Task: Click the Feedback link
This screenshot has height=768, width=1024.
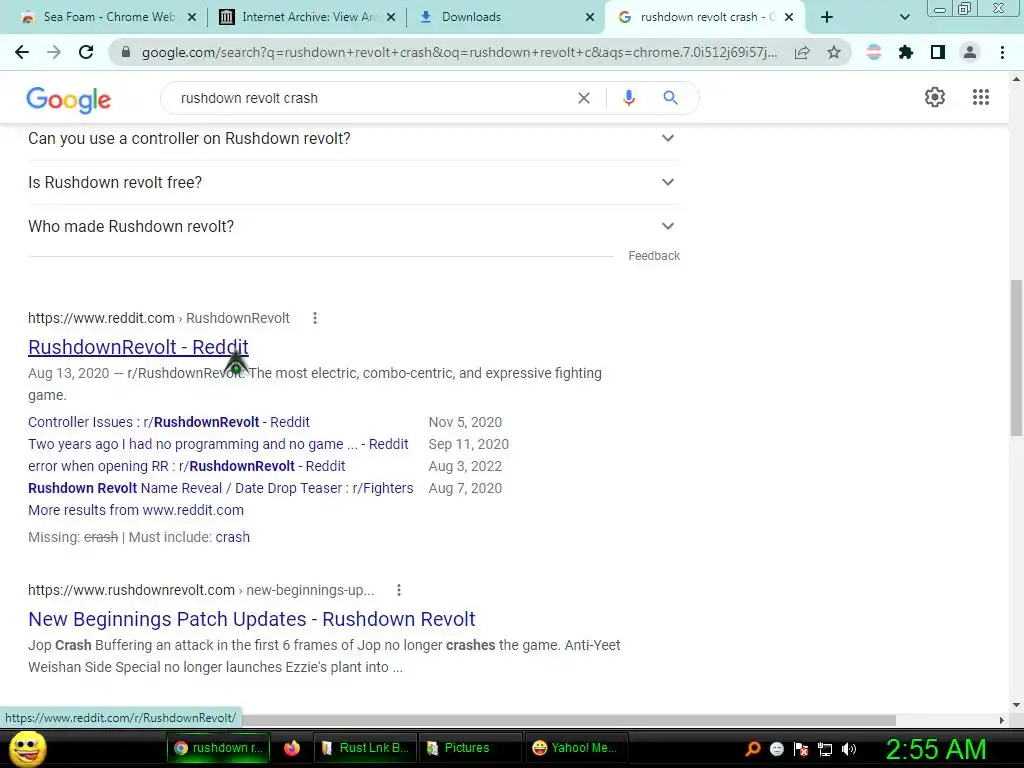Action: click(654, 256)
